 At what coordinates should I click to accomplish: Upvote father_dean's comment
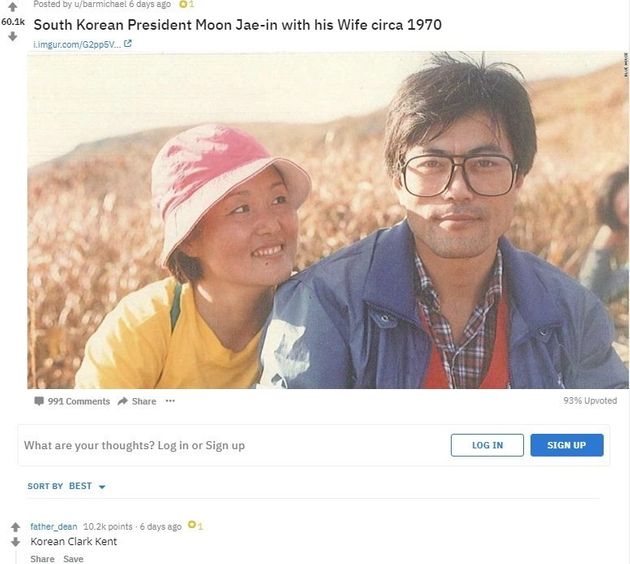(x=15, y=526)
